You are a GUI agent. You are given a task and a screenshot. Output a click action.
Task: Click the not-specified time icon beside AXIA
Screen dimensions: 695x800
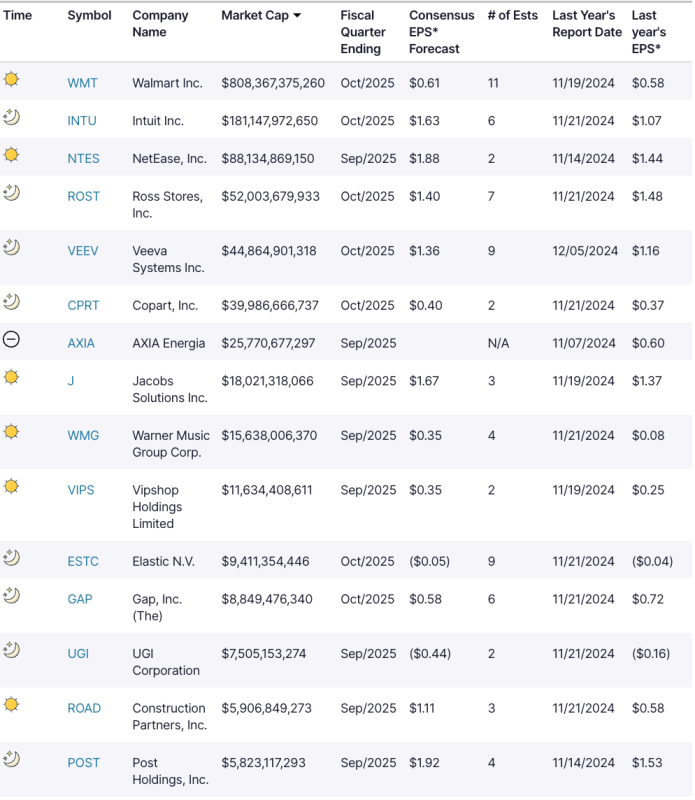[x=11, y=340]
